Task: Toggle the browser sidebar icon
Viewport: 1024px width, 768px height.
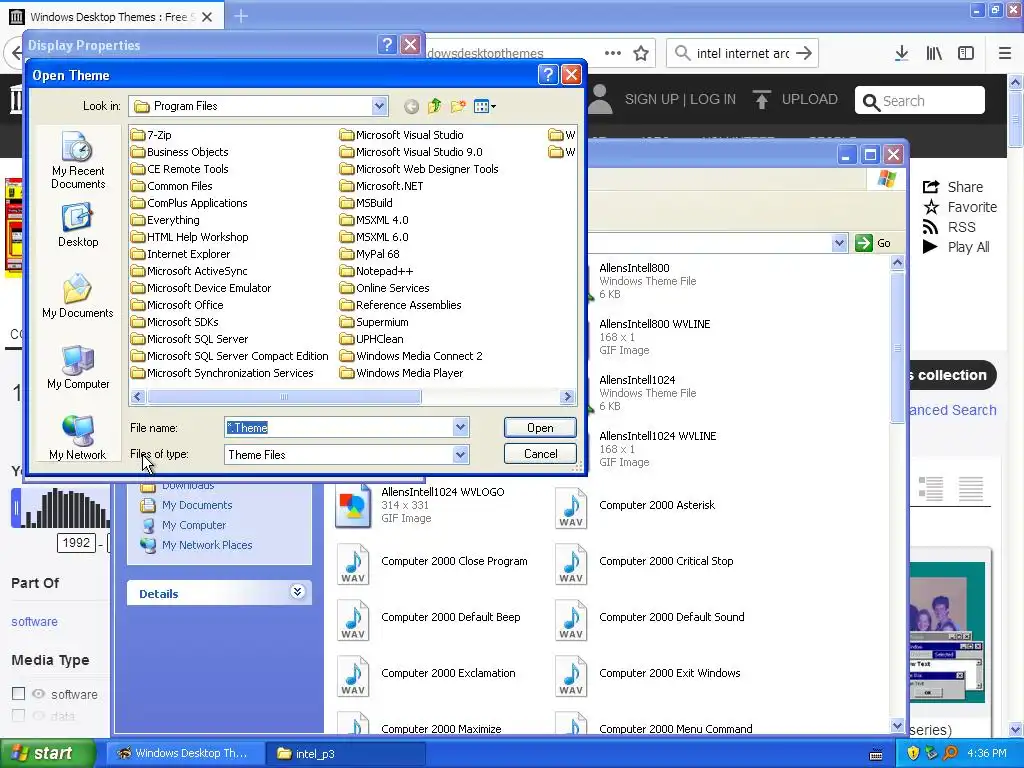Action: (966, 53)
